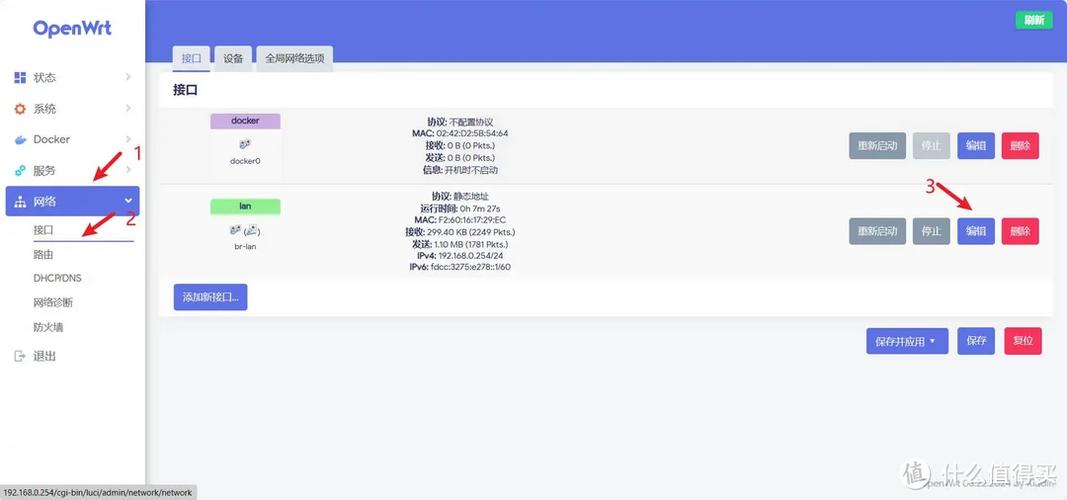Screen dimensions: 1067x500
Task: Switch to the 全局网络选项 tab
Action: pyautogui.click(x=295, y=59)
